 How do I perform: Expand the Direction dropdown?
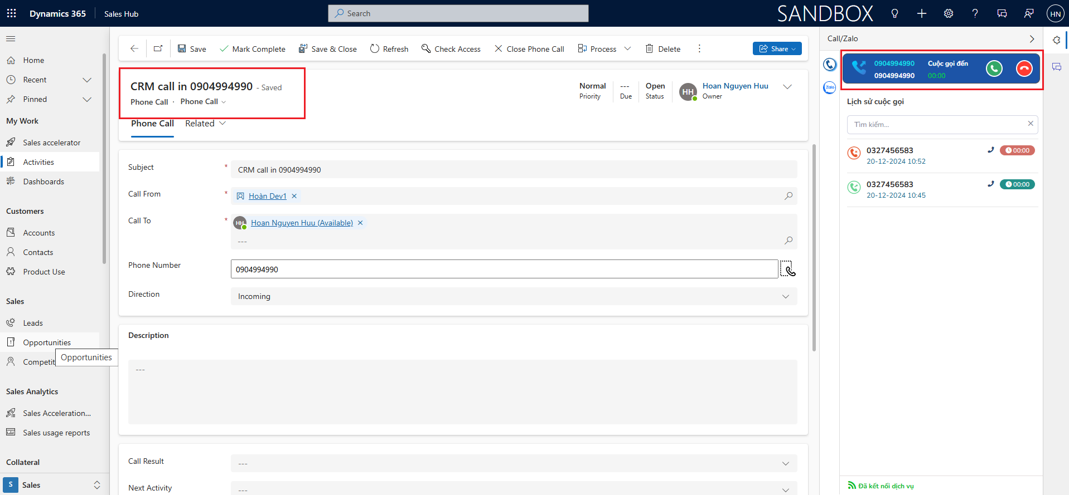(x=785, y=296)
